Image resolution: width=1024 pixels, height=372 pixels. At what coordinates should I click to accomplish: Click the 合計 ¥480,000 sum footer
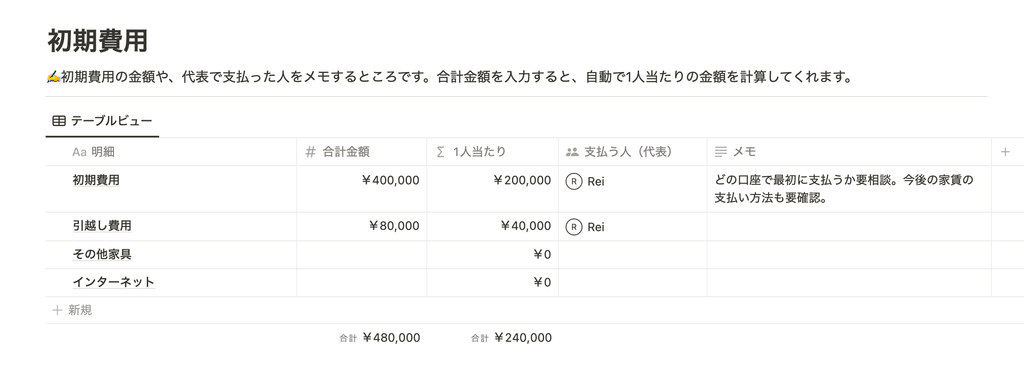tap(379, 337)
